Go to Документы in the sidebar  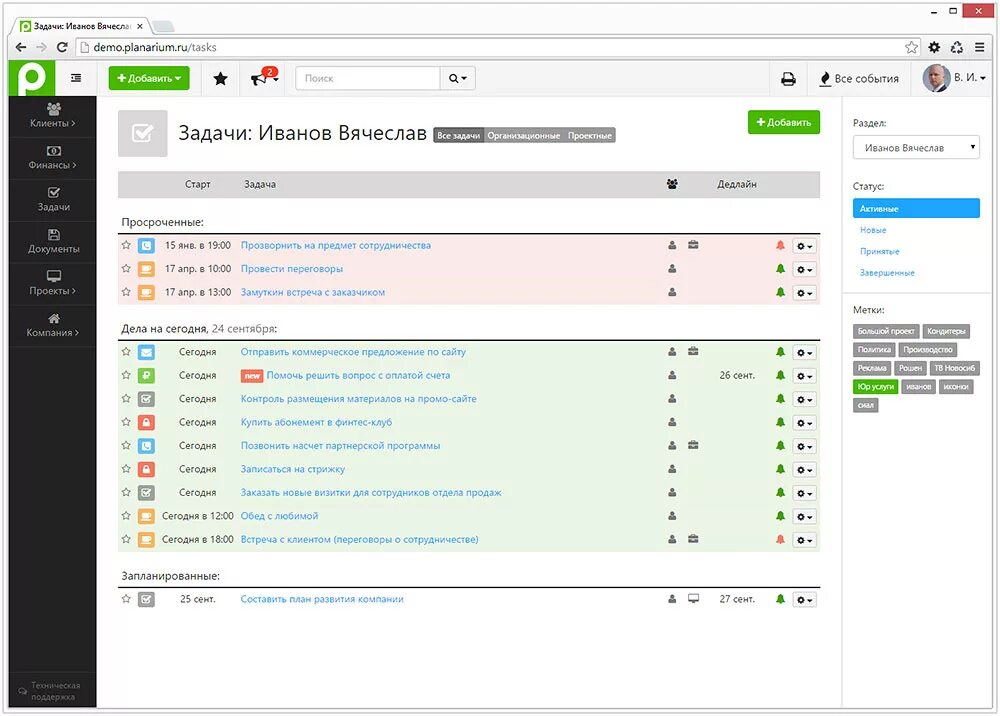click(x=53, y=242)
